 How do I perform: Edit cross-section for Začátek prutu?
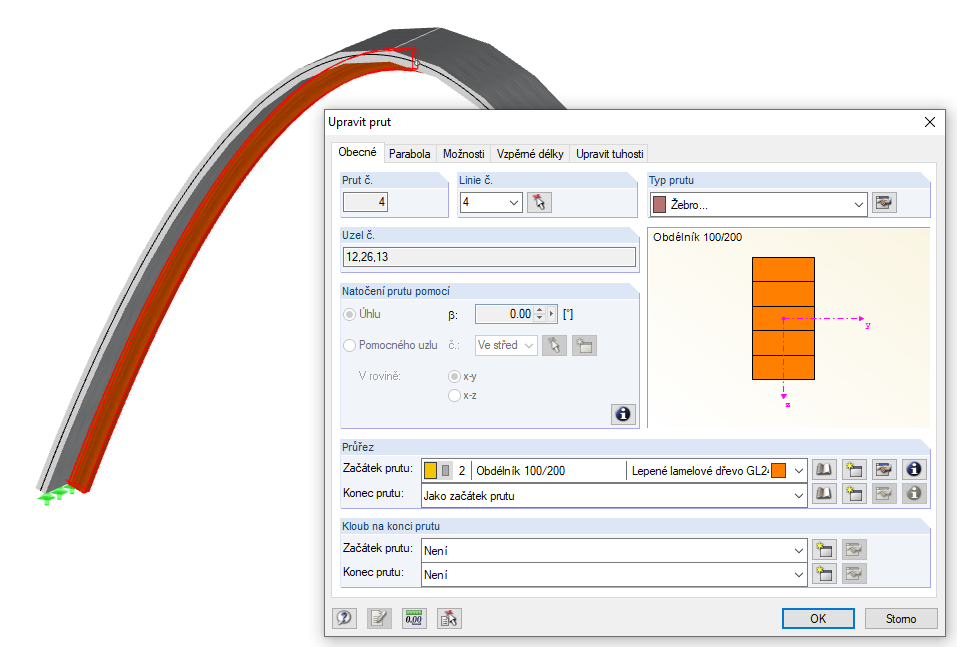pos(884,469)
